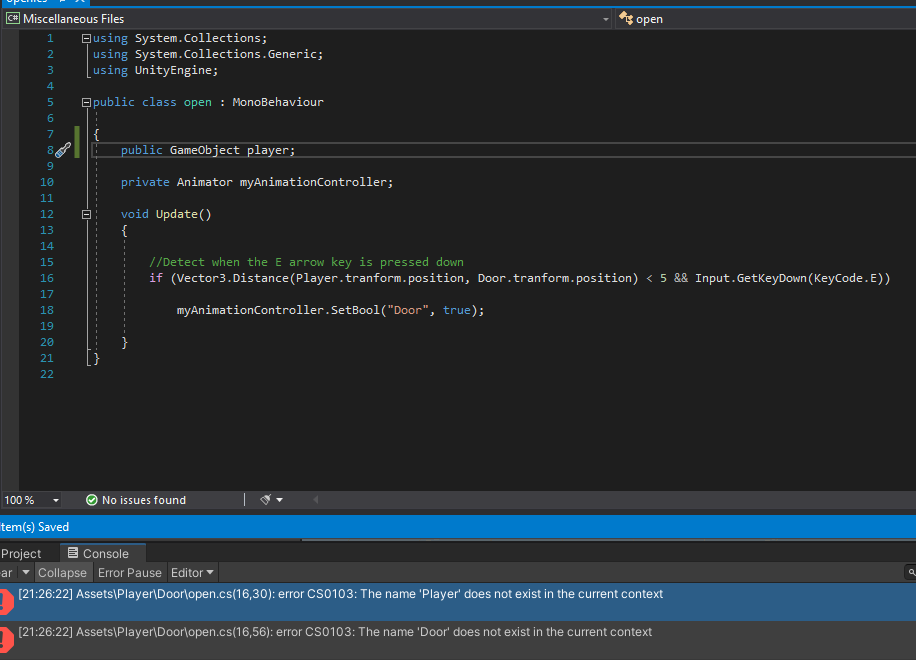Click the red error icon on the first console entry
The width and height of the screenshot is (916, 660).
(6, 601)
